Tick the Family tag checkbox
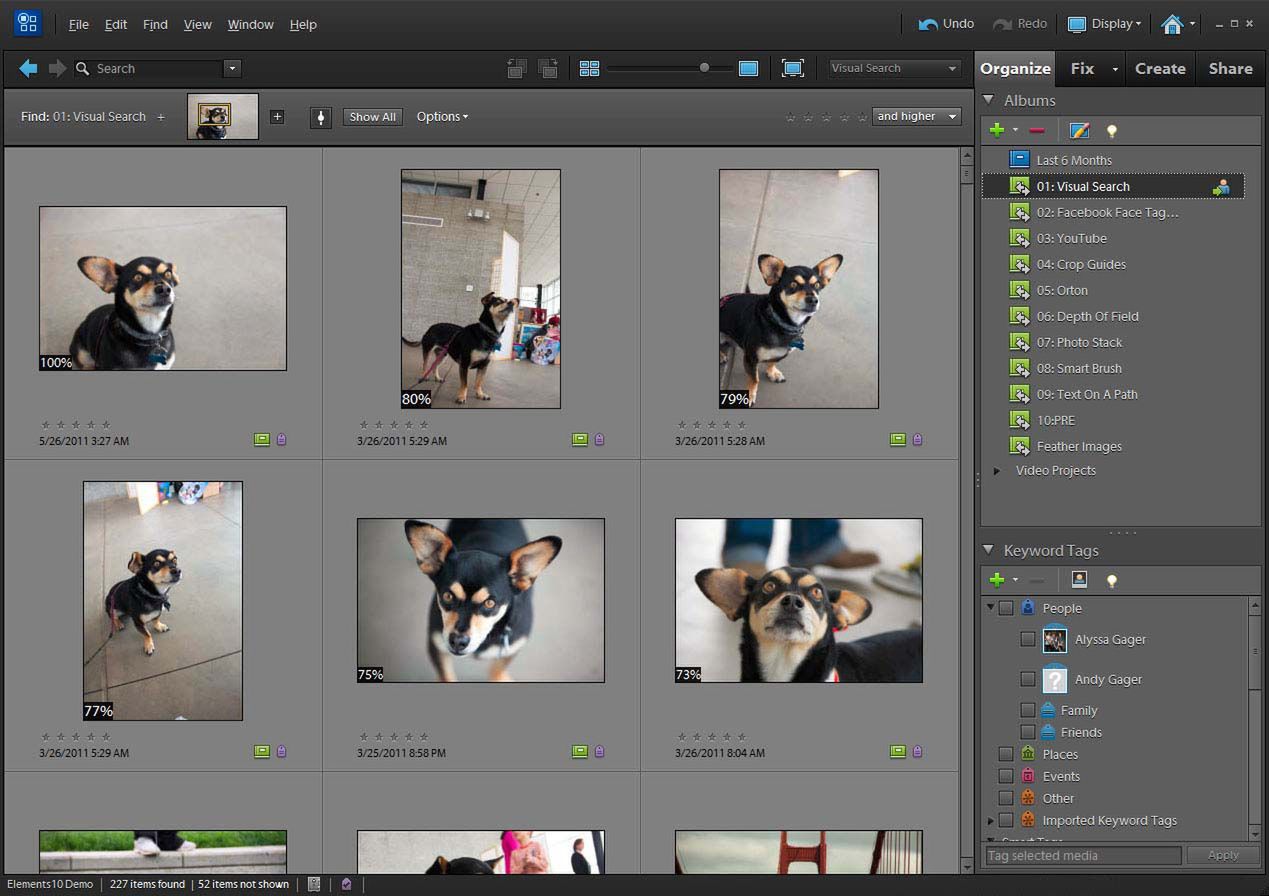The width and height of the screenshot is (1269, 896). click(1028, 710)
